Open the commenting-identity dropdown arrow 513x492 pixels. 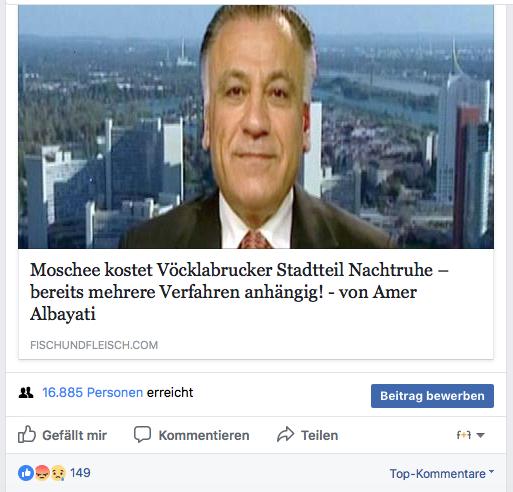(480, 435)
